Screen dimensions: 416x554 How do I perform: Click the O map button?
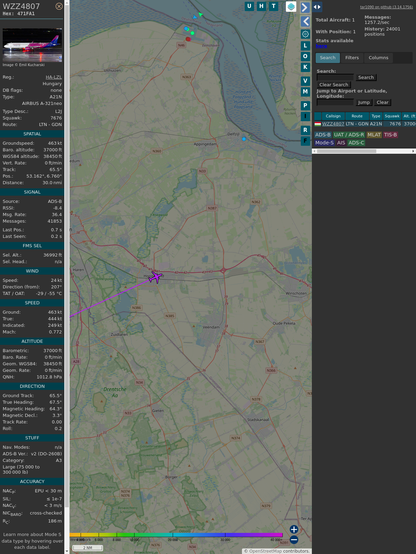point(305,56)
